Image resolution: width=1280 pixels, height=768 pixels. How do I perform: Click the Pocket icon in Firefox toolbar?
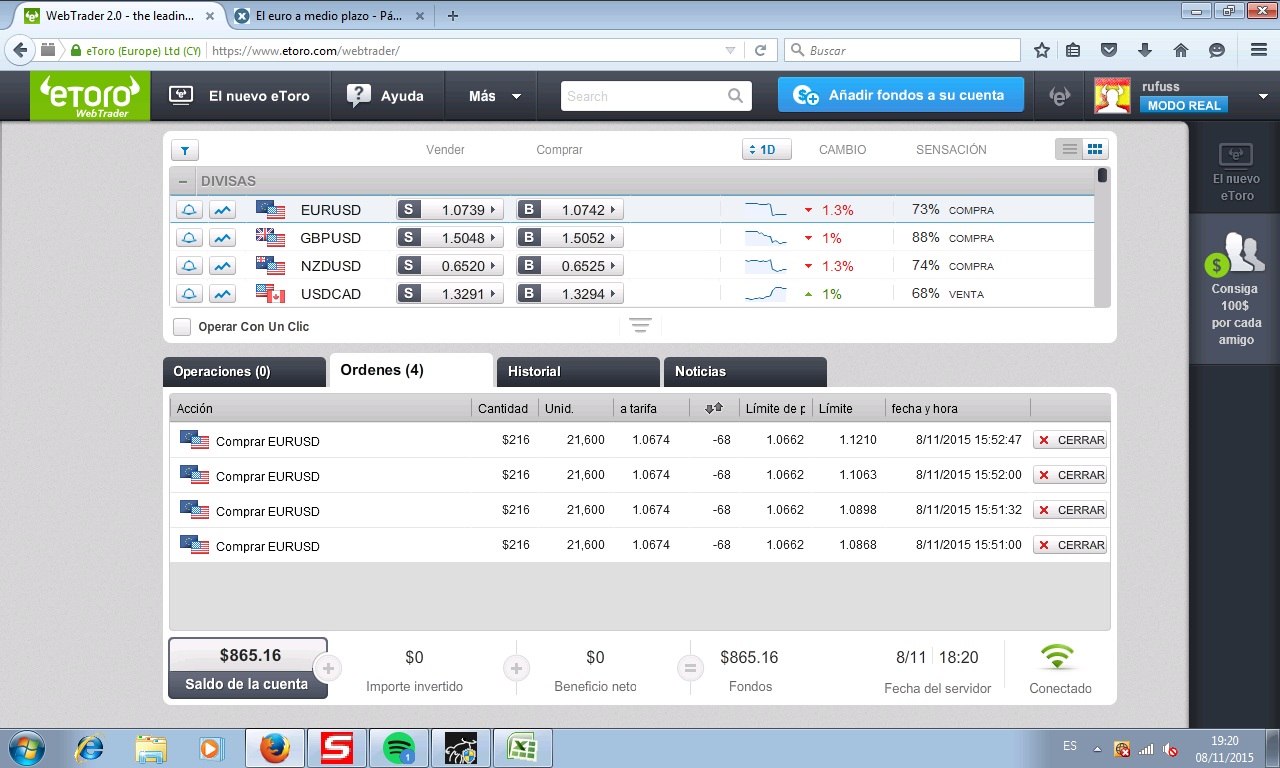pyautogui.click(x=1109, y=50)
